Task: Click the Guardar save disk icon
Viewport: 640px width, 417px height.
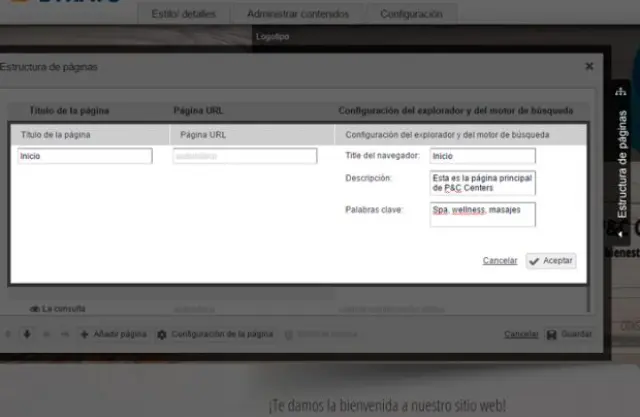Action: coord(551,334)
